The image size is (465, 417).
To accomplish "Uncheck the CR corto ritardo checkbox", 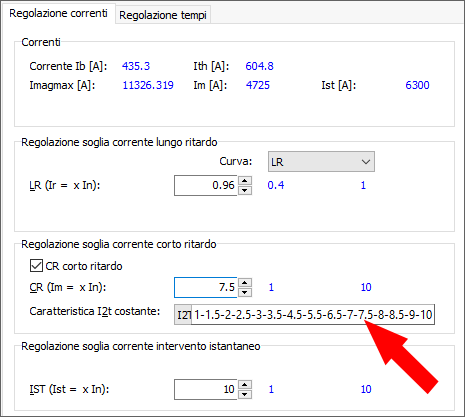I will [x=36, y=266].
